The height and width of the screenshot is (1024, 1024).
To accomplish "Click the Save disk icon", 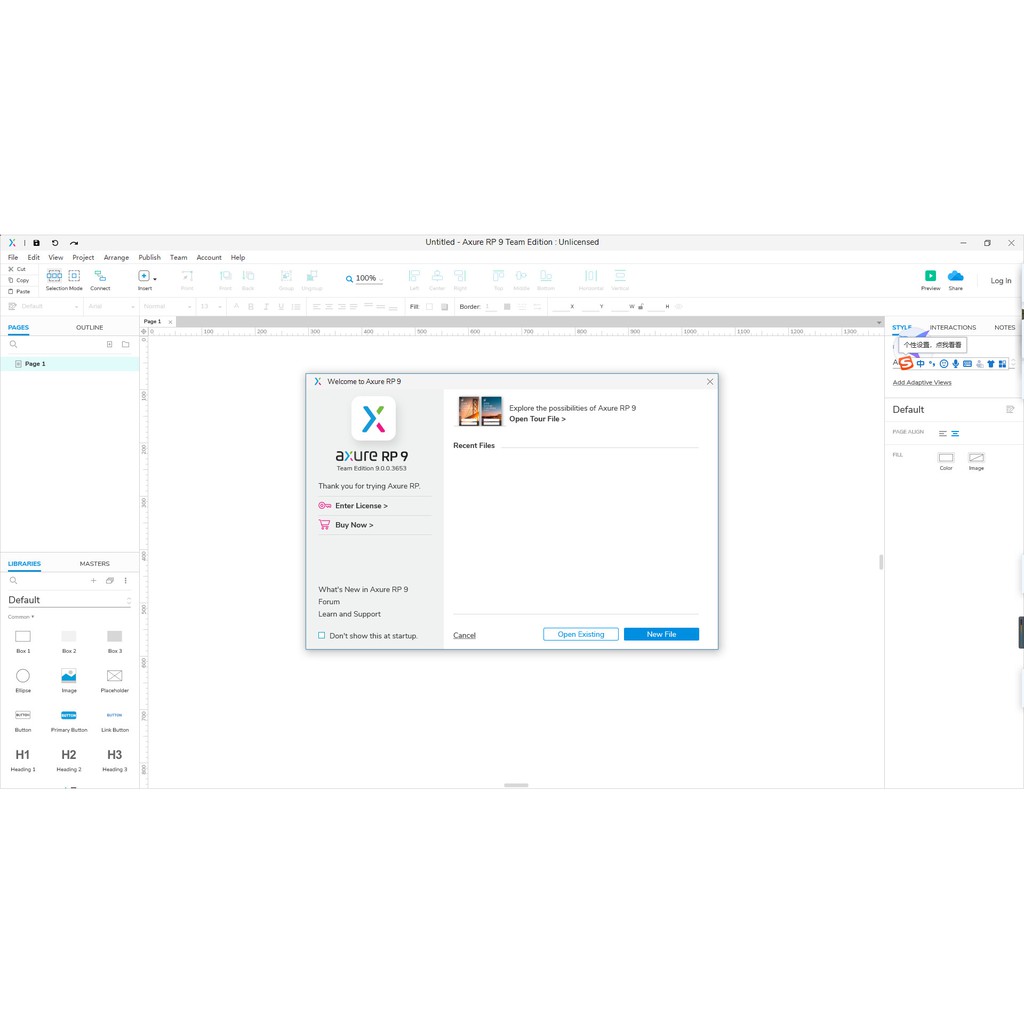I will [37, 242].
